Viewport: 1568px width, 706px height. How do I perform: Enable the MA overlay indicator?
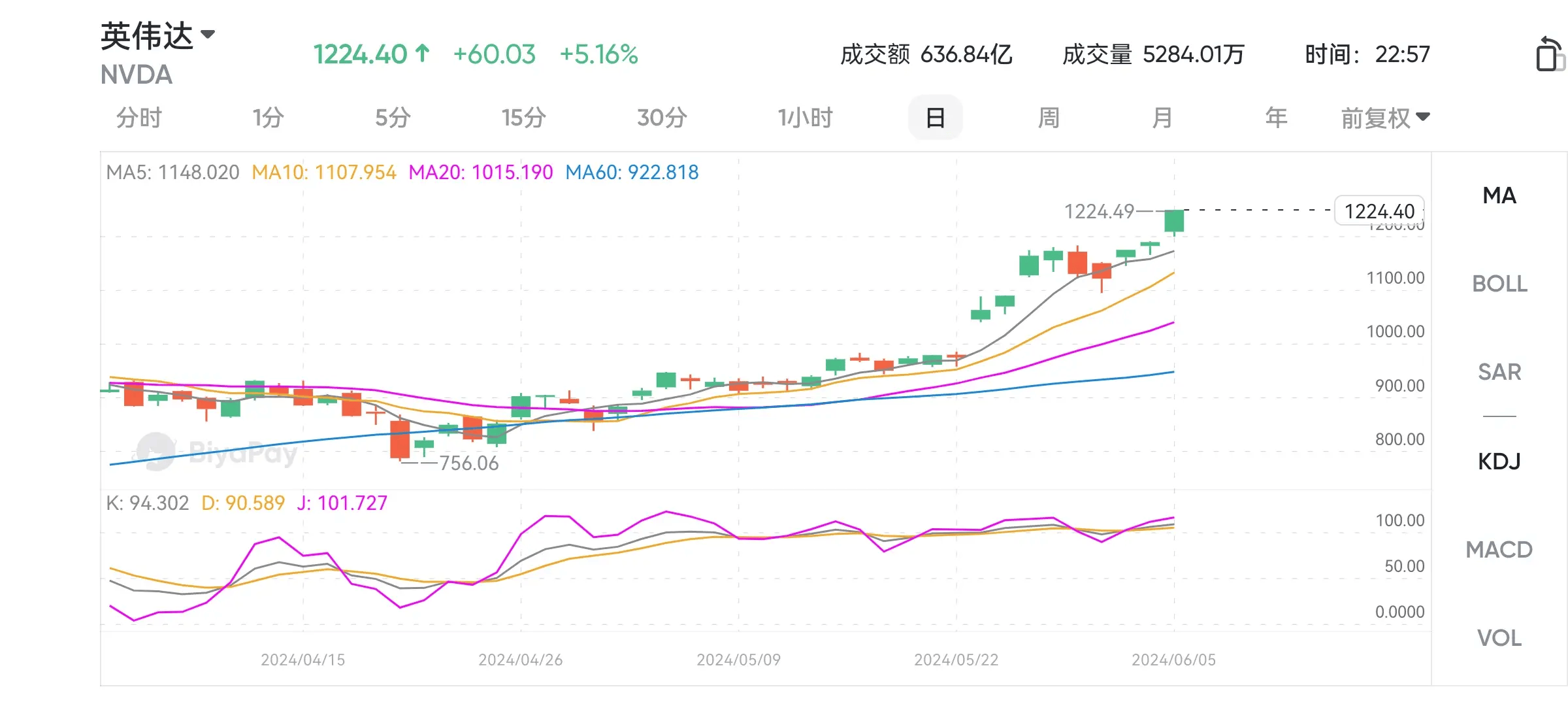[1499, 195]
